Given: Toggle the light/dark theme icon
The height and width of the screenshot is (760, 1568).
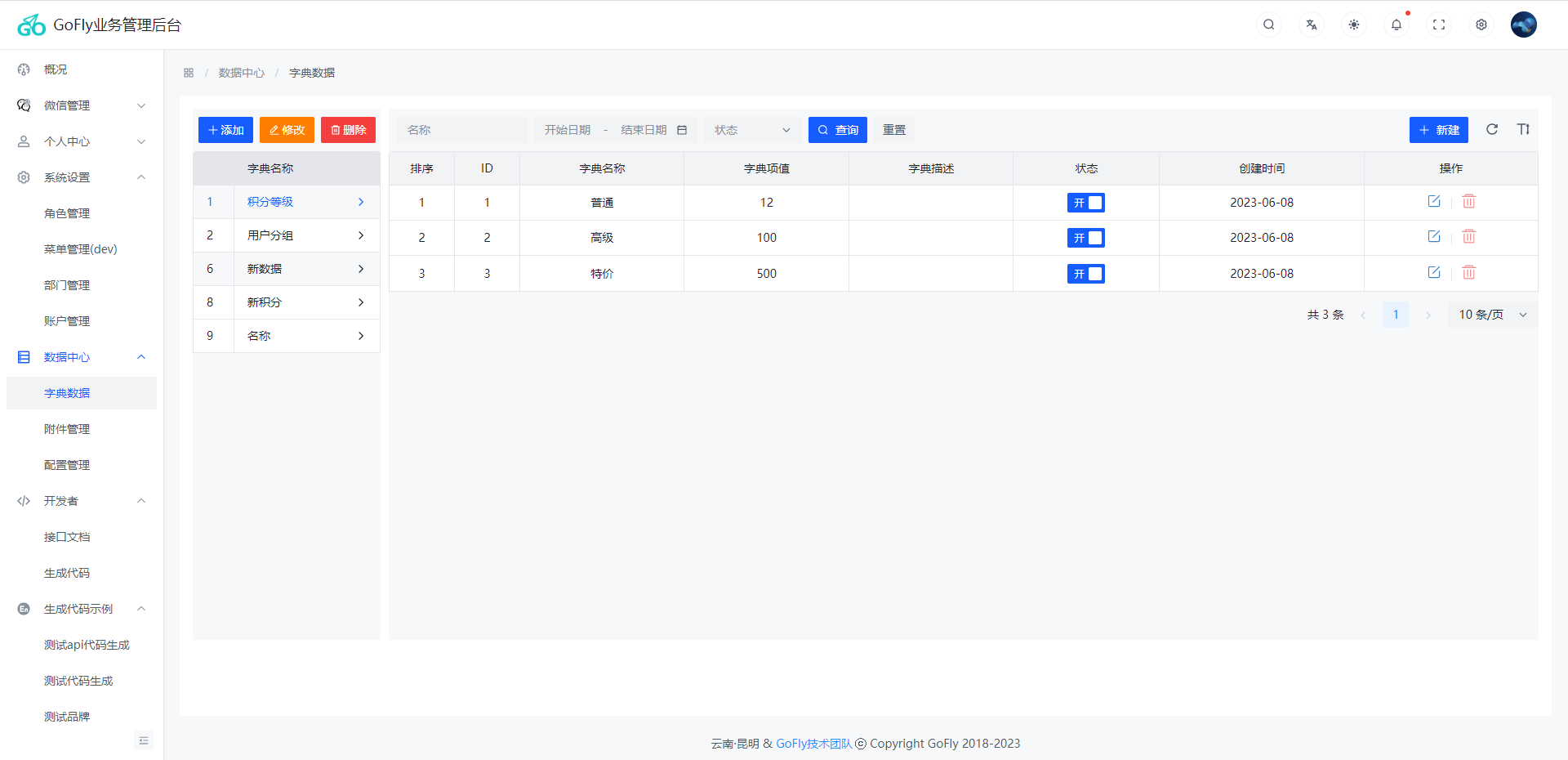Looking at the screenshot, I should (1353, 25).
